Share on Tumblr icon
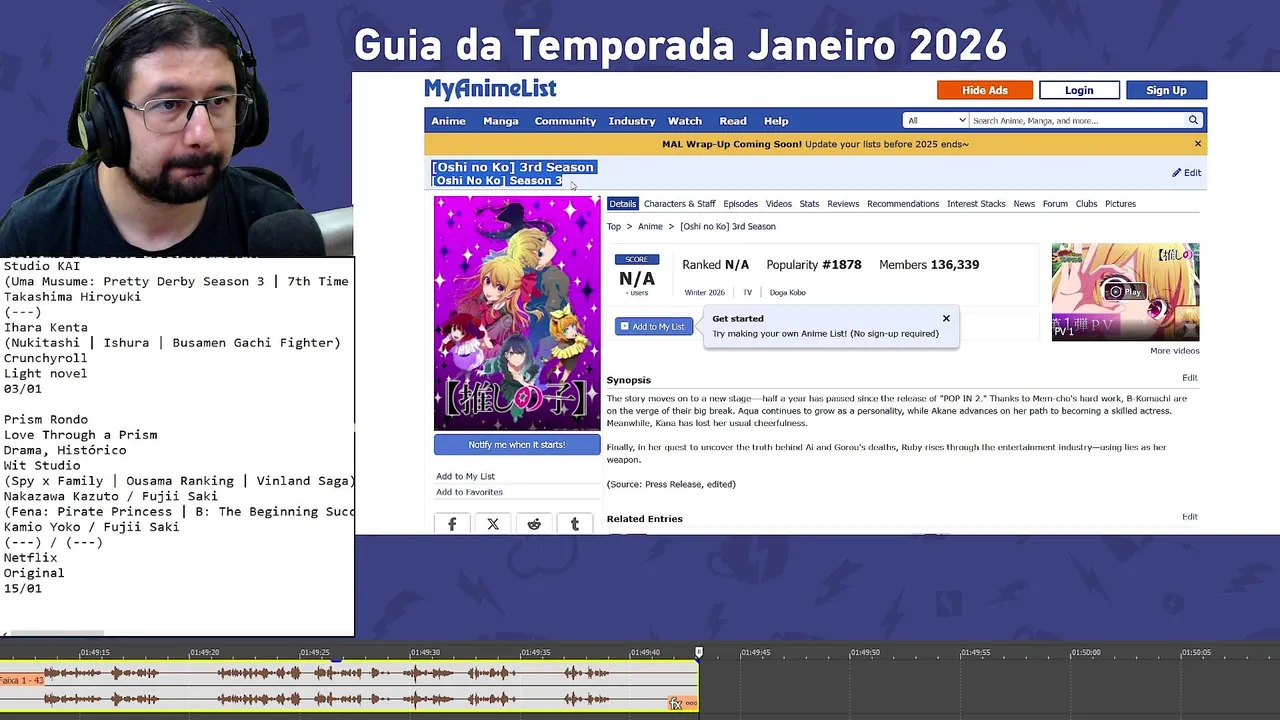 coord(575,524)
